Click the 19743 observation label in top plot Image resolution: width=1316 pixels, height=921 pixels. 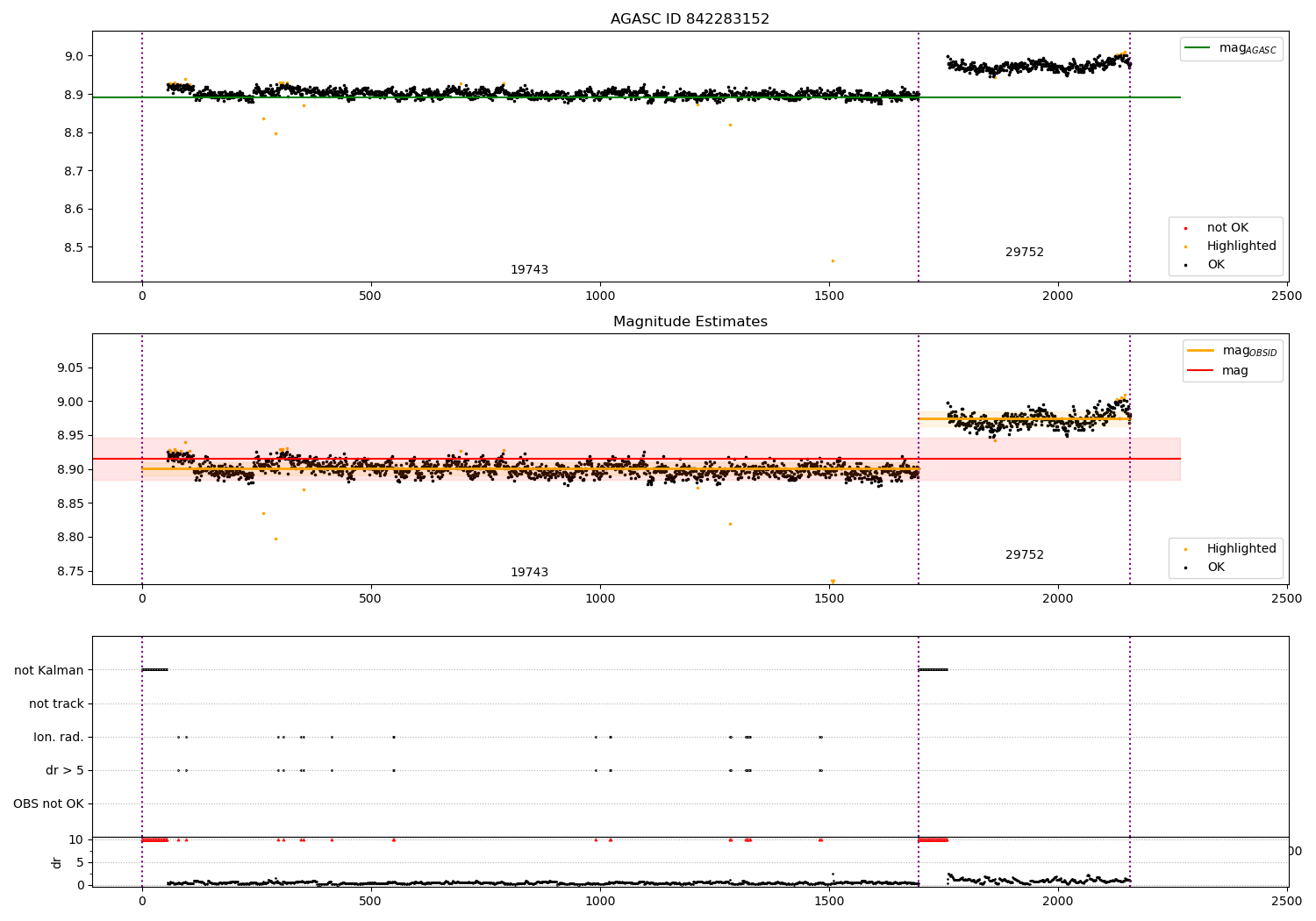click(x=529, y=270)
